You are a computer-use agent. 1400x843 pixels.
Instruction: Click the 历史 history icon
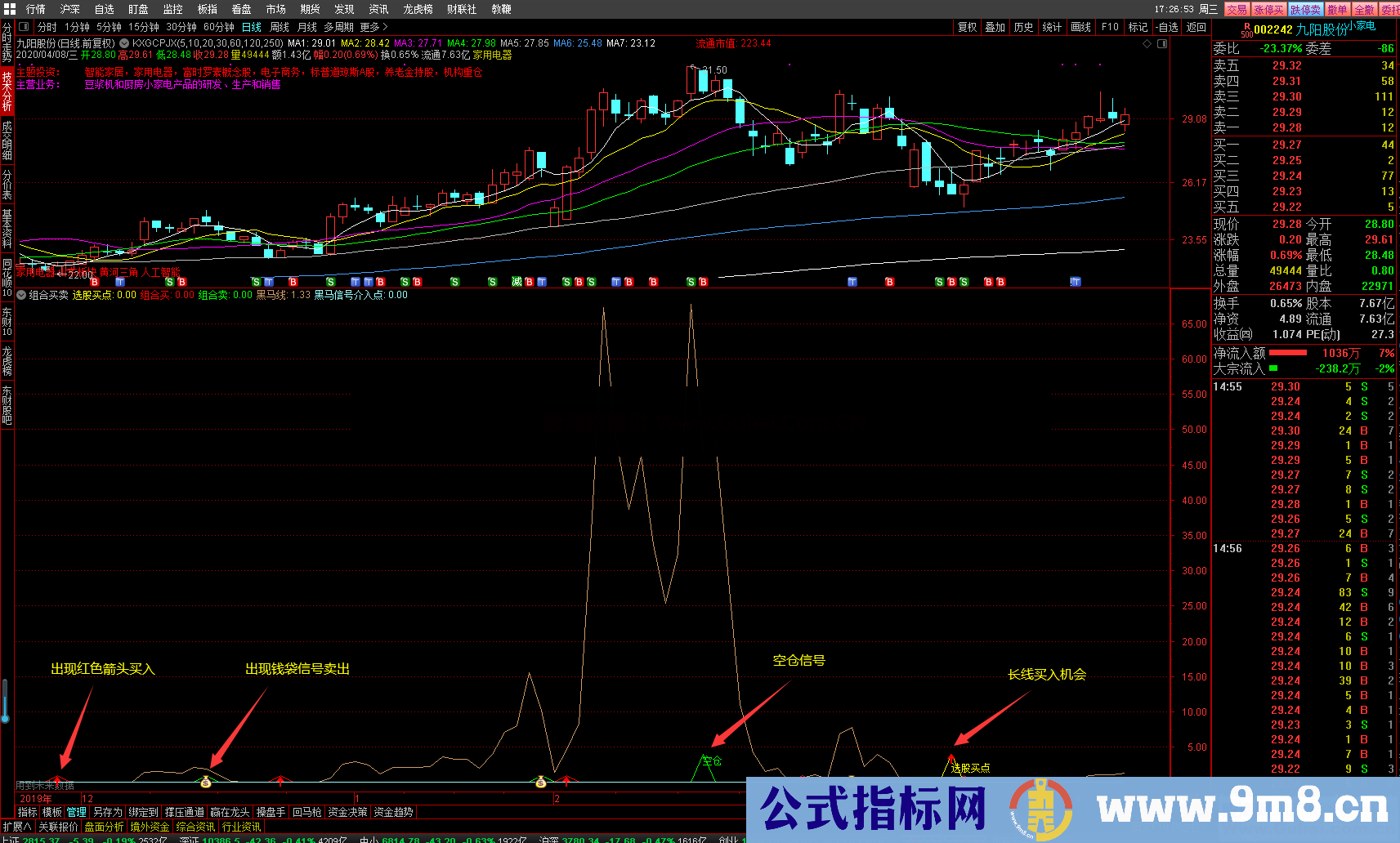pos(1023,26)
